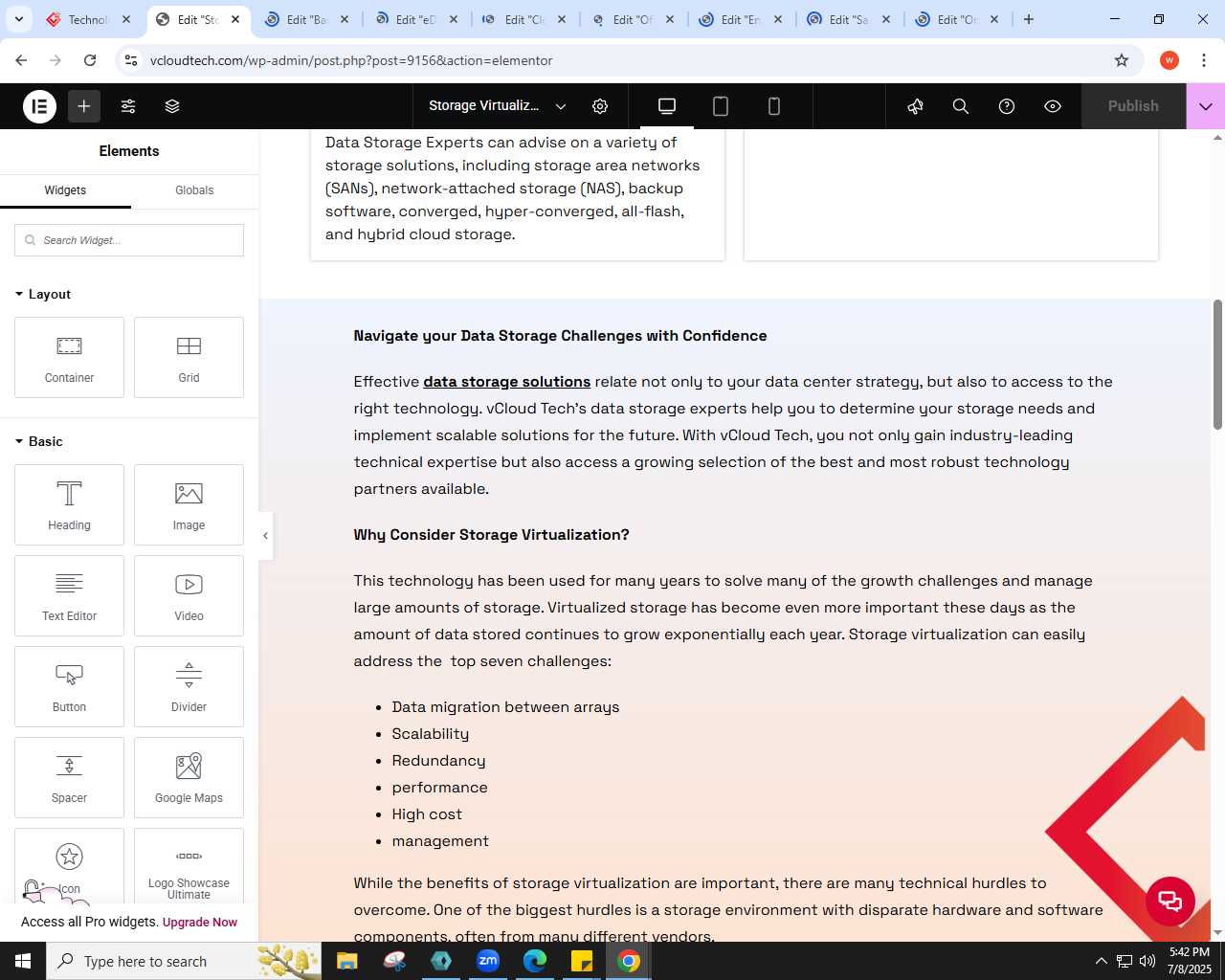Collapse the Layout section
1225x980 pixels.
pyautogui.click(x=43, y=294)
